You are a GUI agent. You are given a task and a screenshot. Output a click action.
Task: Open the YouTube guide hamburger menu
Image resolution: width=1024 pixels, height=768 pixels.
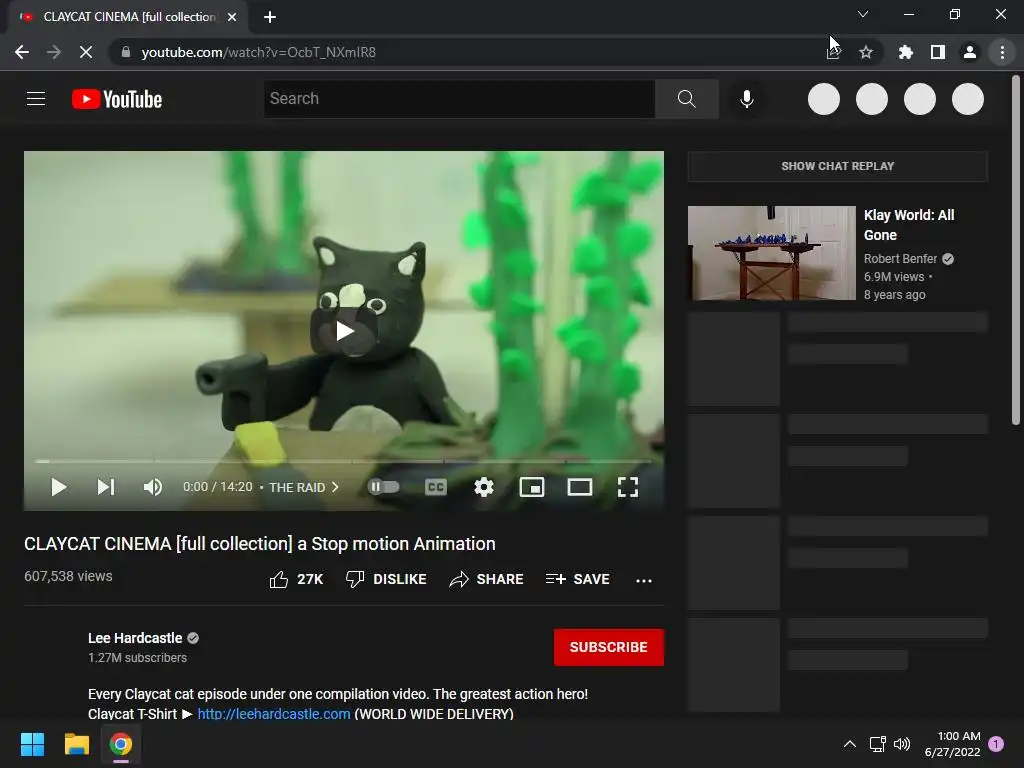(x=36, y=99)
